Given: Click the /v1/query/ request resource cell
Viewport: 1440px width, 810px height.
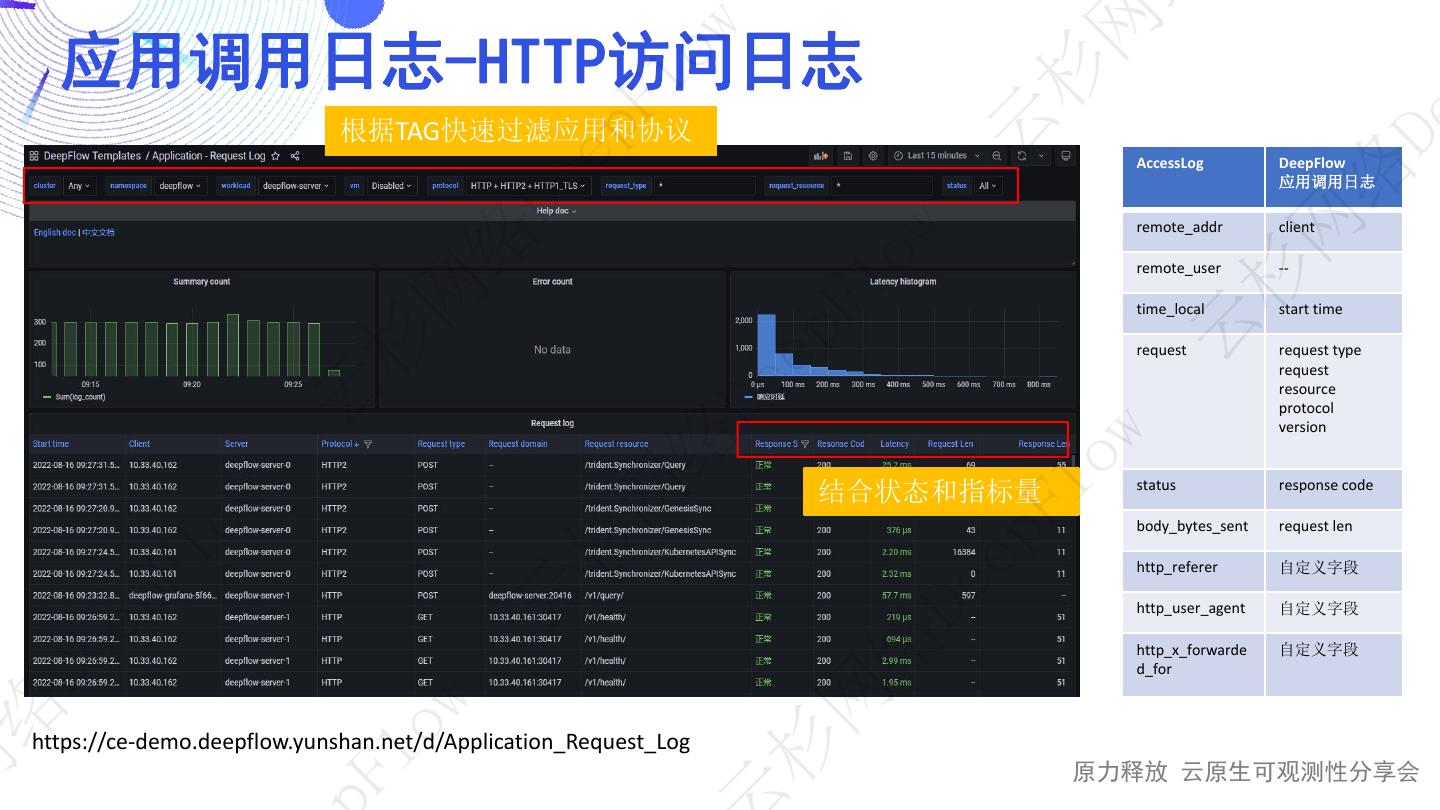Looking at the screenshot, I should (605, 596).
